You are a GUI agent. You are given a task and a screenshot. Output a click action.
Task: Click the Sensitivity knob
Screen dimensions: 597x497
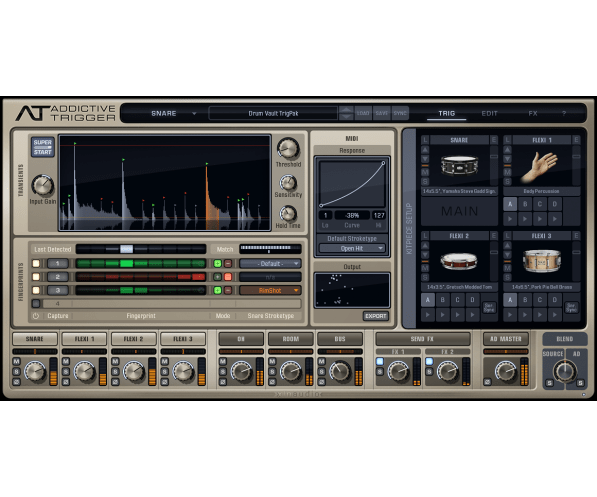pyautogui.click(x=288, y=183)
